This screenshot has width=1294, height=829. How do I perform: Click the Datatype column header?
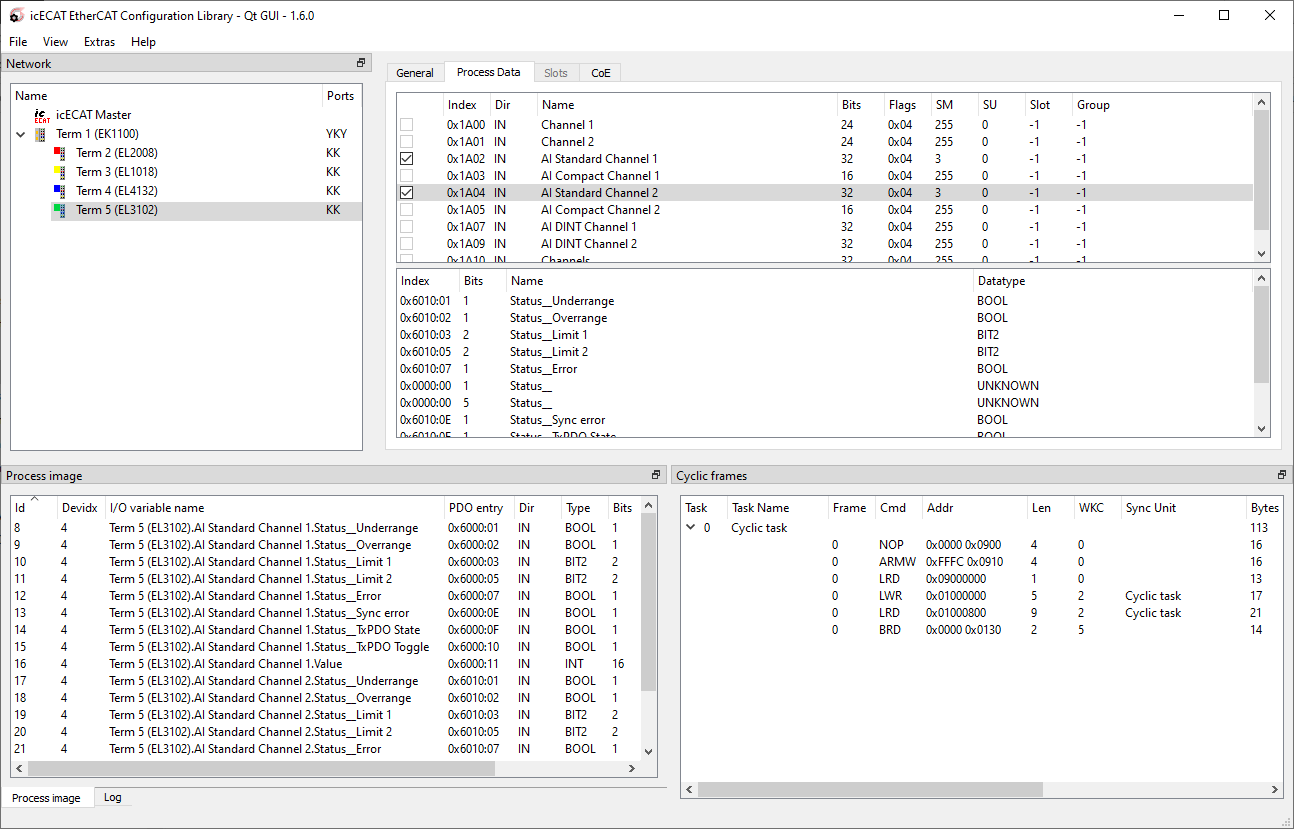[1112, 281]
